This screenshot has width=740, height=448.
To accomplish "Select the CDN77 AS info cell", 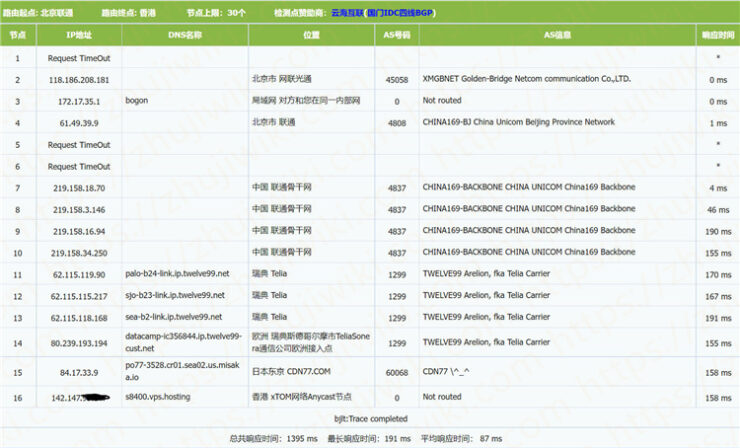I will click(x=446, y=371).
